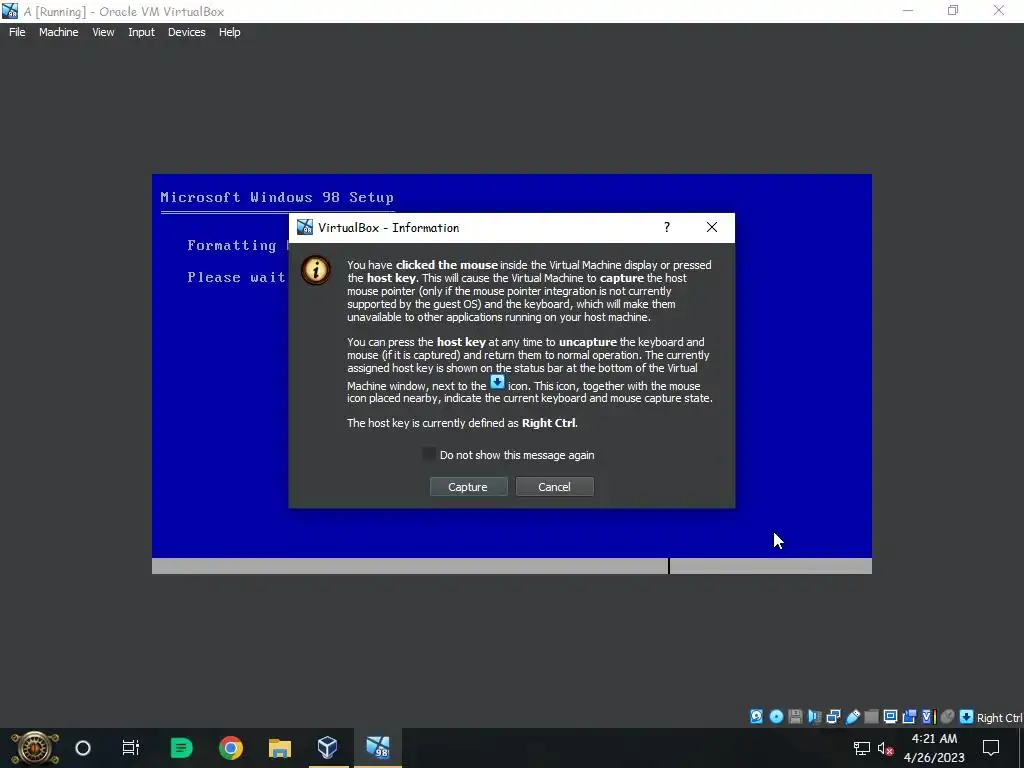1024x768 pixels.
Task: Switch to VirtualBox Manager cube on taskbar
Action: point(328,748)
